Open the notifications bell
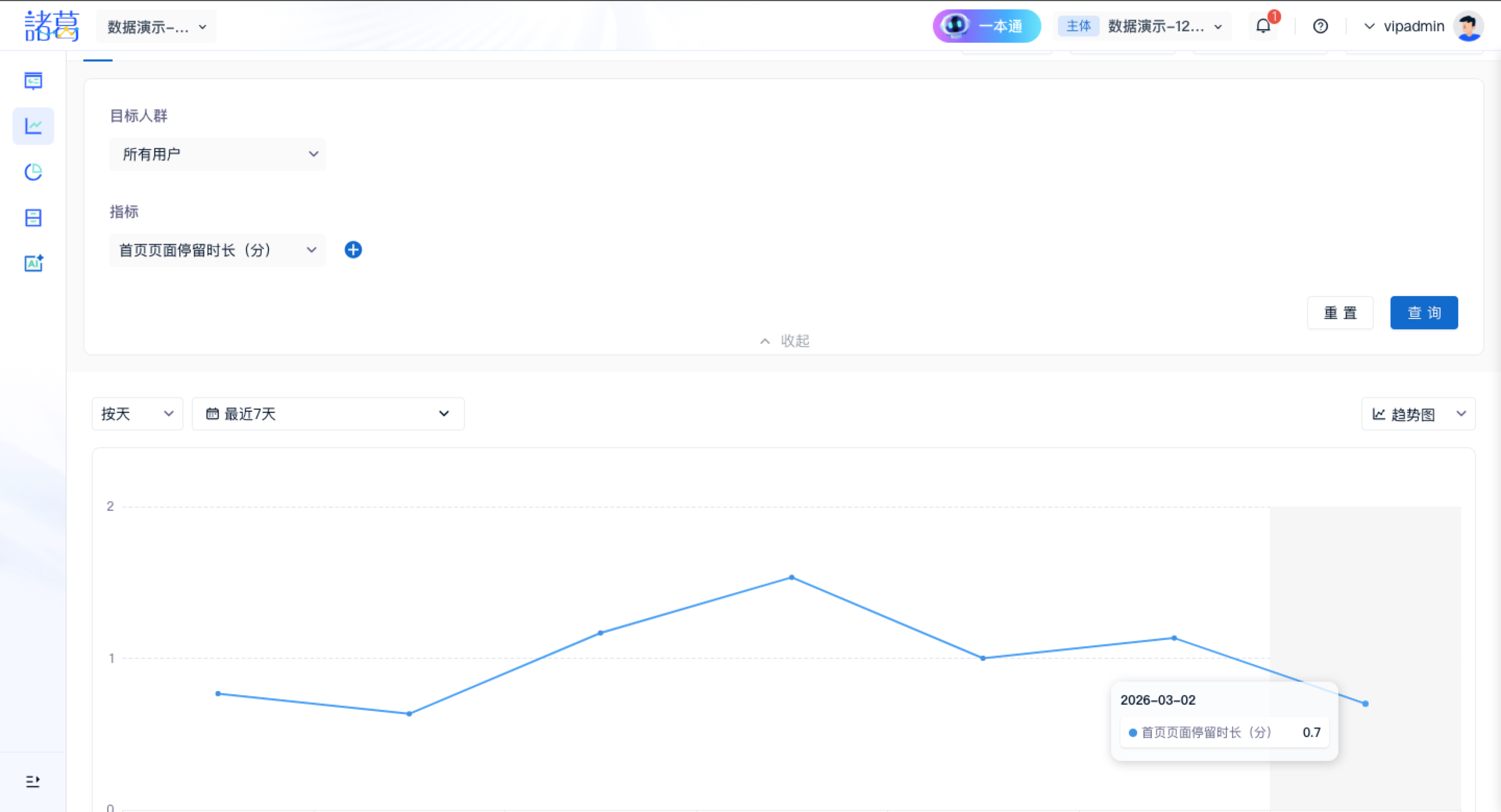This screenshot has height=812, width=1501. [1263, 26]
